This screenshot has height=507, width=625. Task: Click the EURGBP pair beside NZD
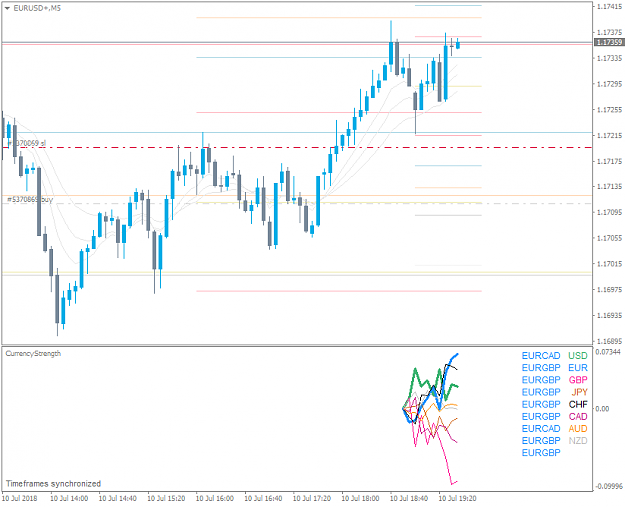point(541,440)
